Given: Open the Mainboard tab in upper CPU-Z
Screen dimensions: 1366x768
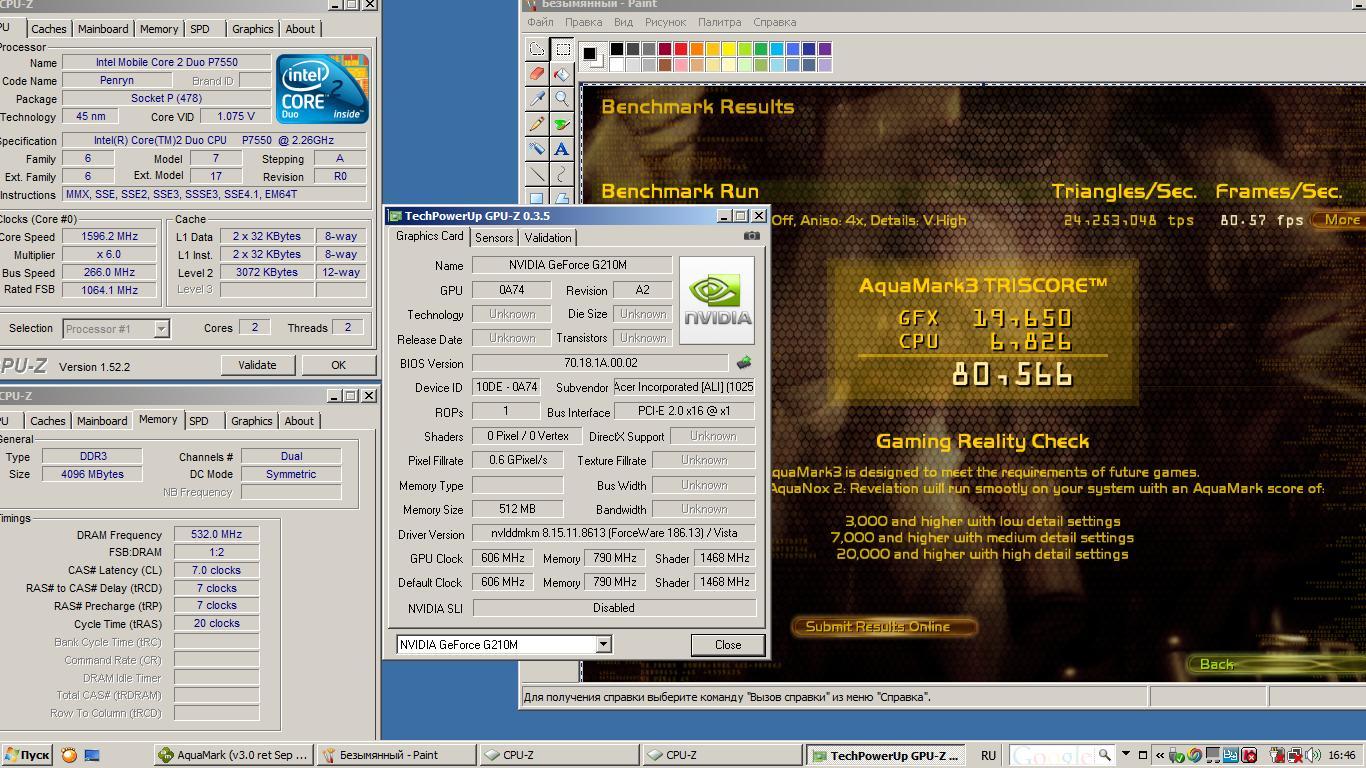Looking at the screenshot, I should tap(103, 29).
